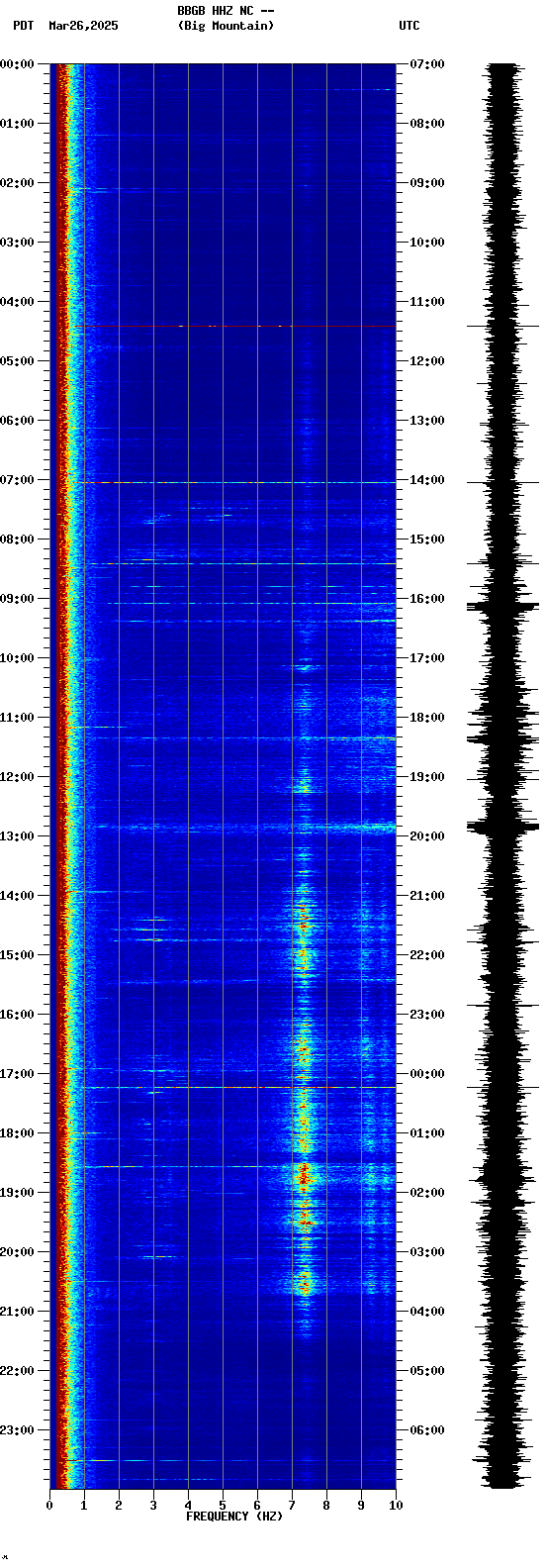Click the 12:00 PDT time label on the left axis
The height and width of the screenshot is (1568, 546).
17,777
